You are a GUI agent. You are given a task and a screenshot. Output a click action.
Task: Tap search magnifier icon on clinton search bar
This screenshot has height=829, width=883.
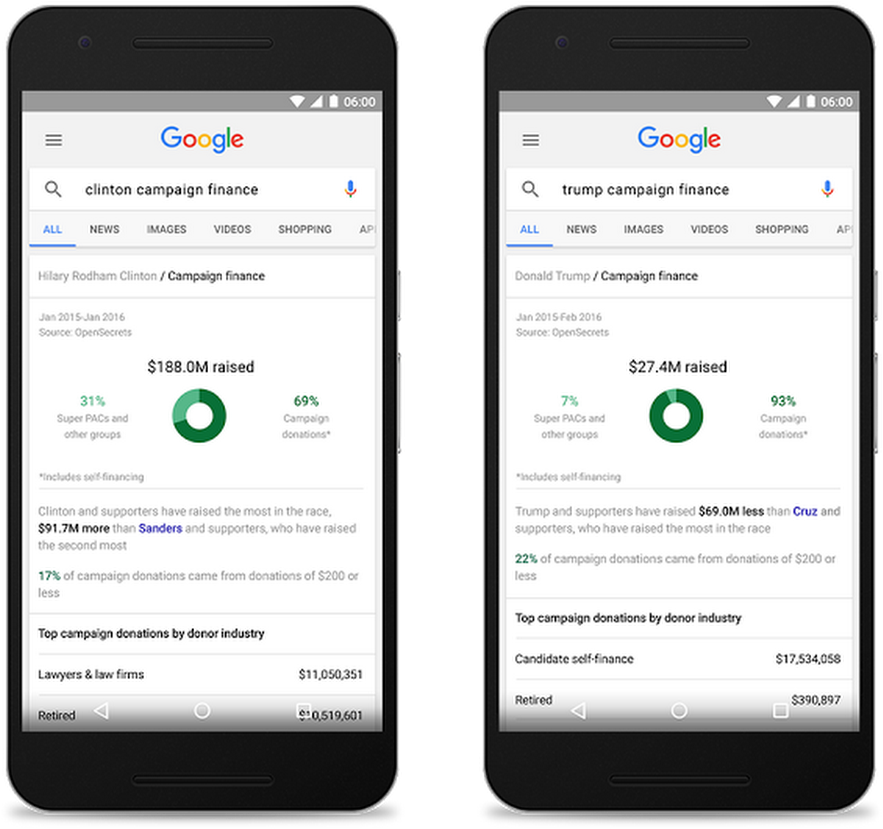point(53,189)
